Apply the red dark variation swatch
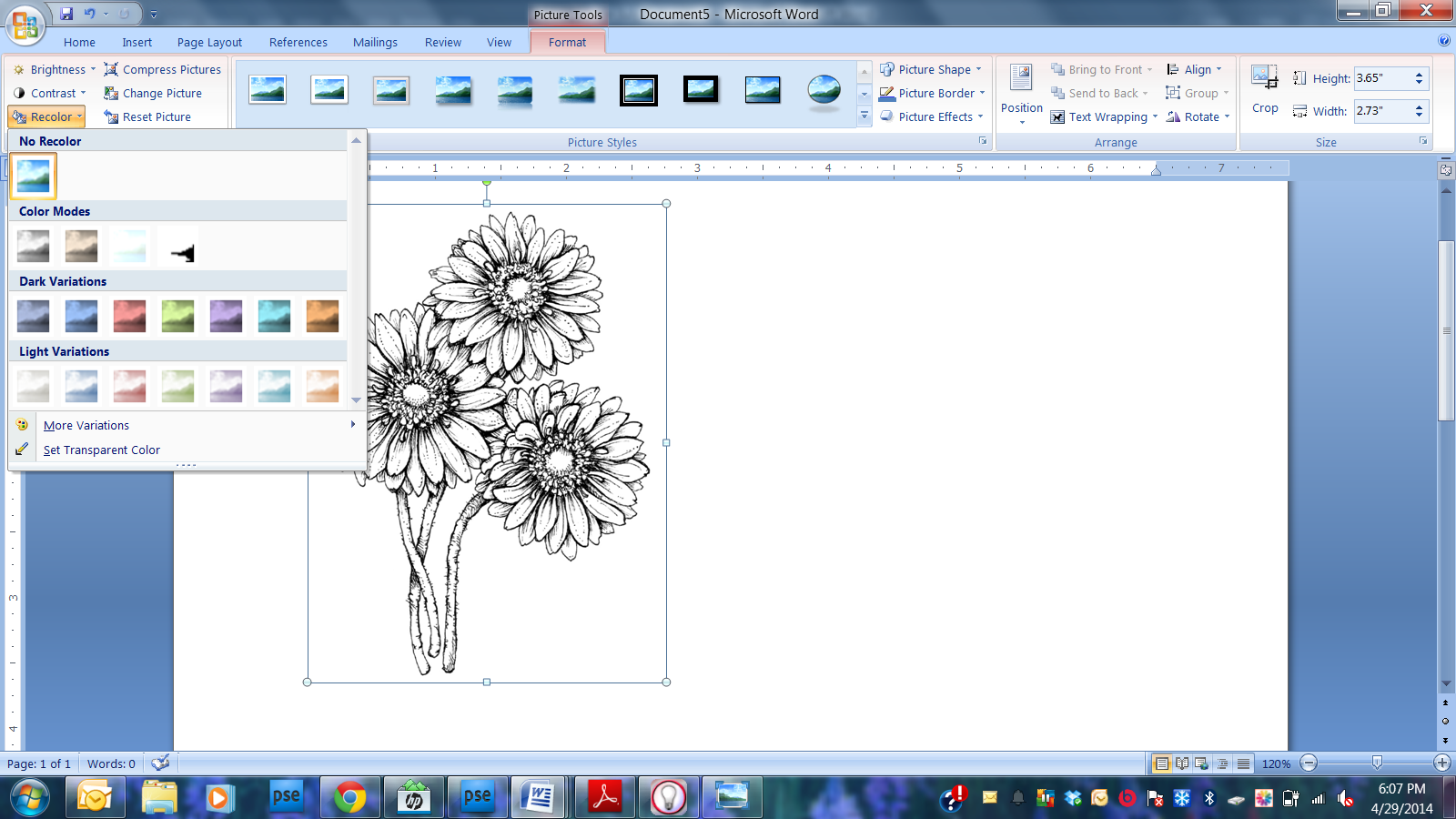Screen dimensions: 1456x819 (x=130, y=317)
